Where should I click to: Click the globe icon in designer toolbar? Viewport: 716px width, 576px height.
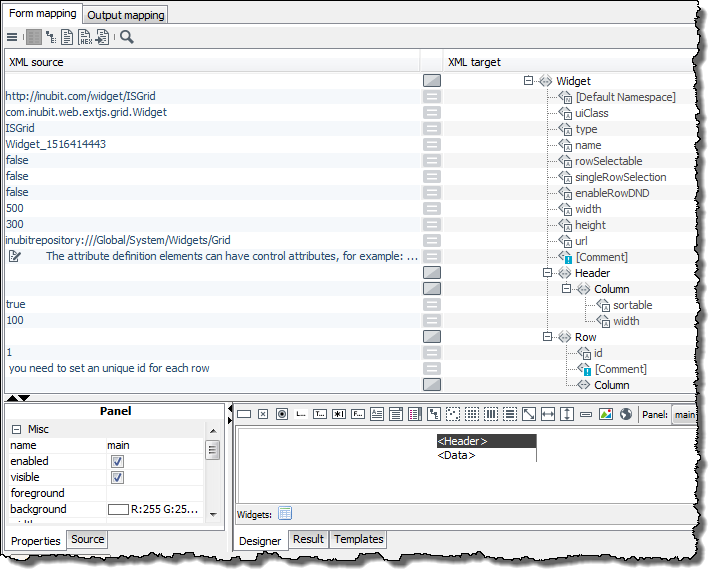tap(625, 414)
